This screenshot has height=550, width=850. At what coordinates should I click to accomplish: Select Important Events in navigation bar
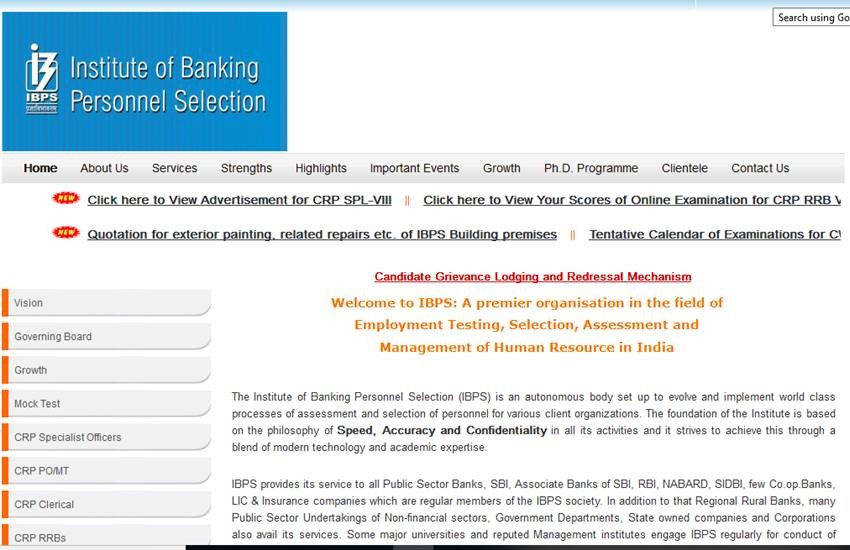(414, 168)
